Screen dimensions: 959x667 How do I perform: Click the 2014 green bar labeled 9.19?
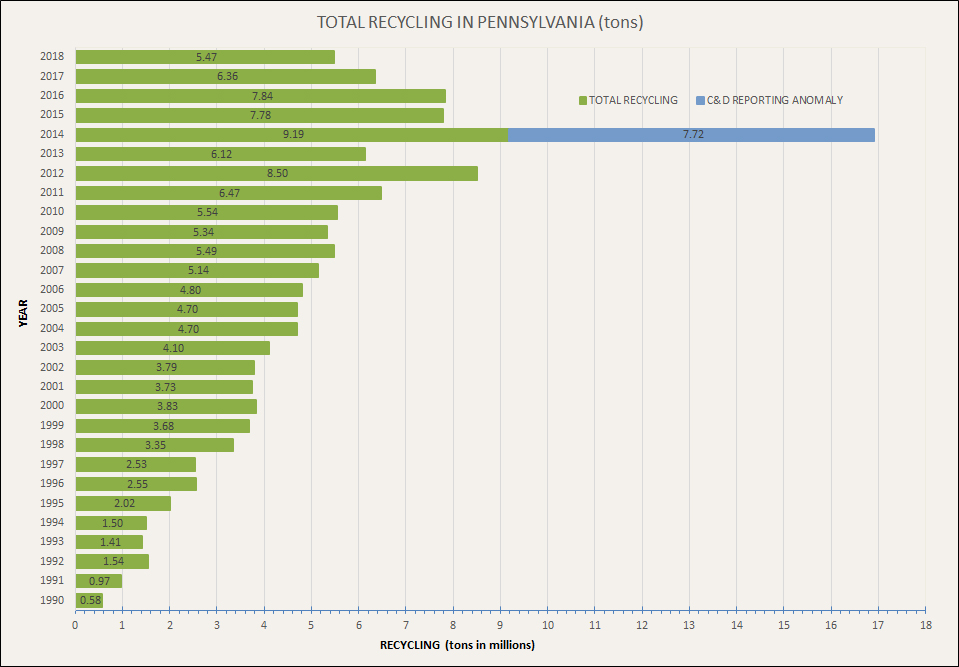[x=292, y=134]
